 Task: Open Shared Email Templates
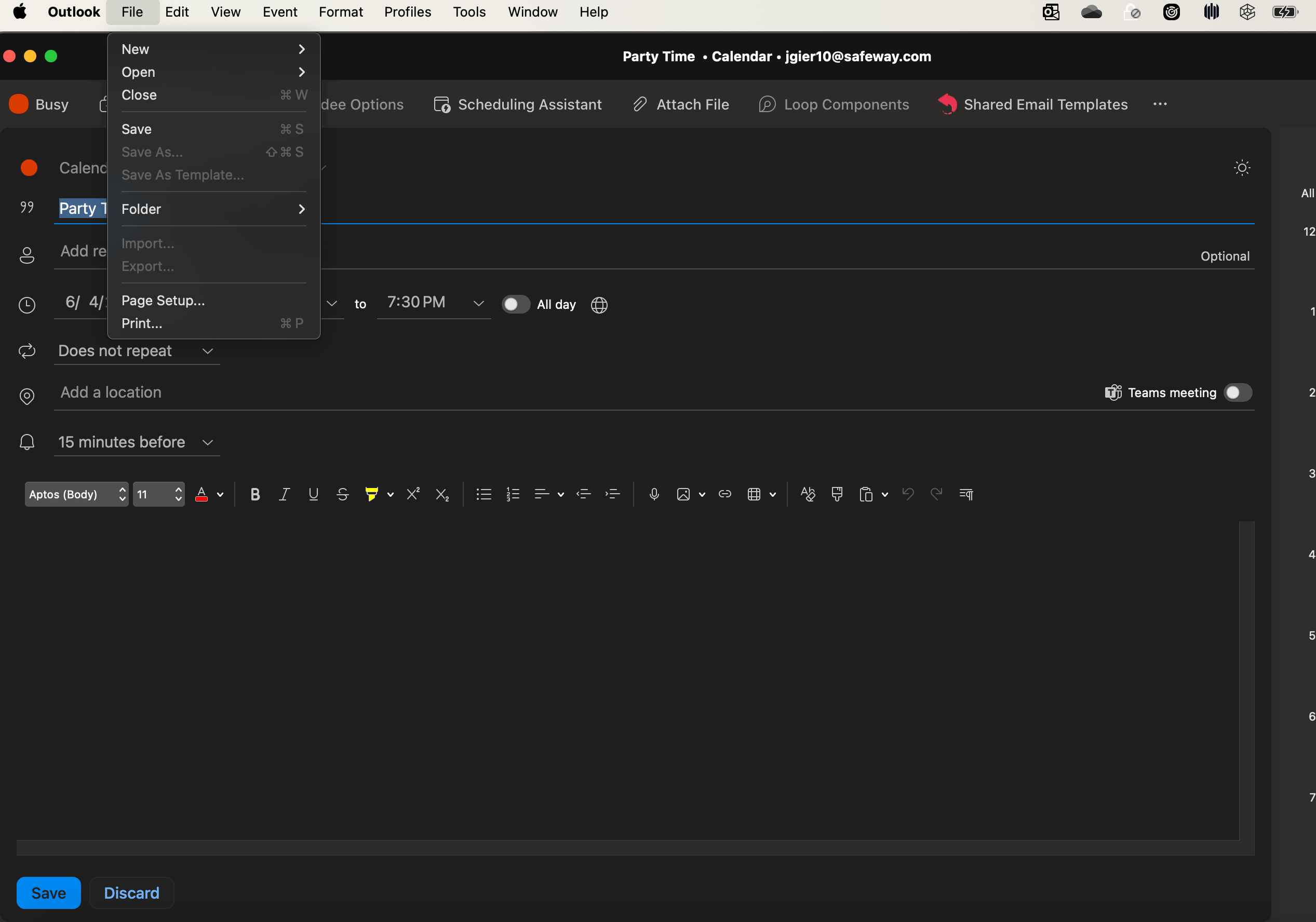pyautogui.click(x=1033, y=104)
